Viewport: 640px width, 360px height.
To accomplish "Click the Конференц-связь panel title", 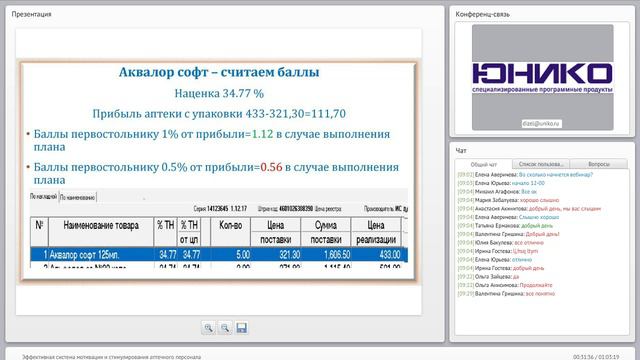I will (x=482, y=14).
